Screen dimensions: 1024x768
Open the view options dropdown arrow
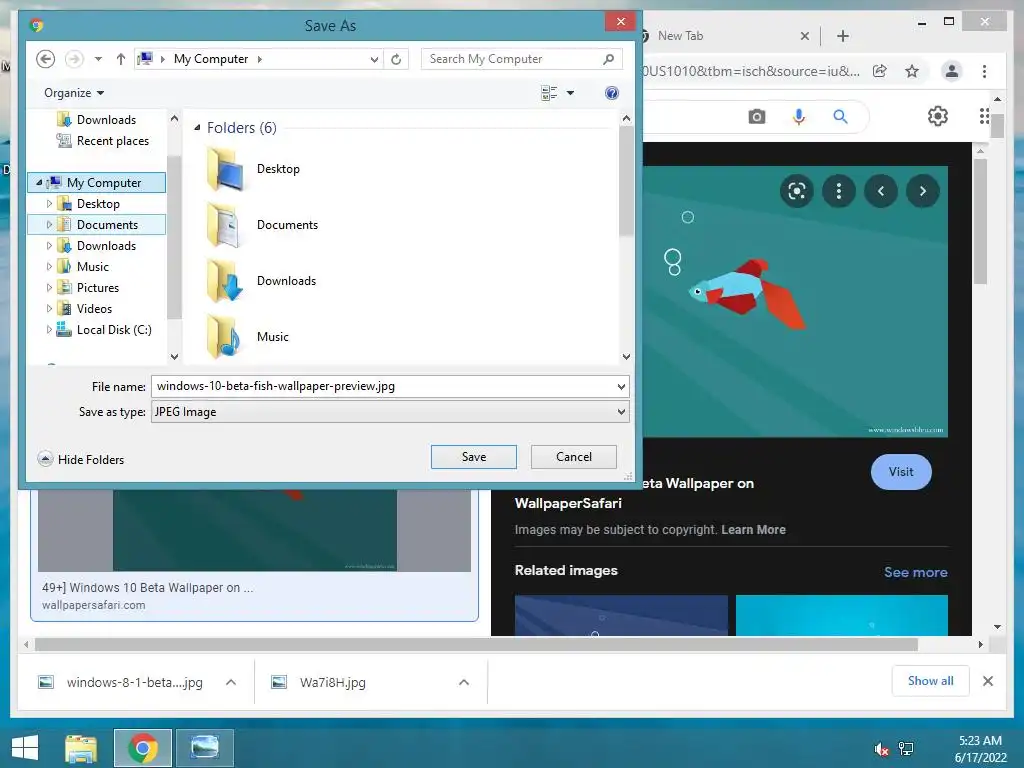click(570, 93)
